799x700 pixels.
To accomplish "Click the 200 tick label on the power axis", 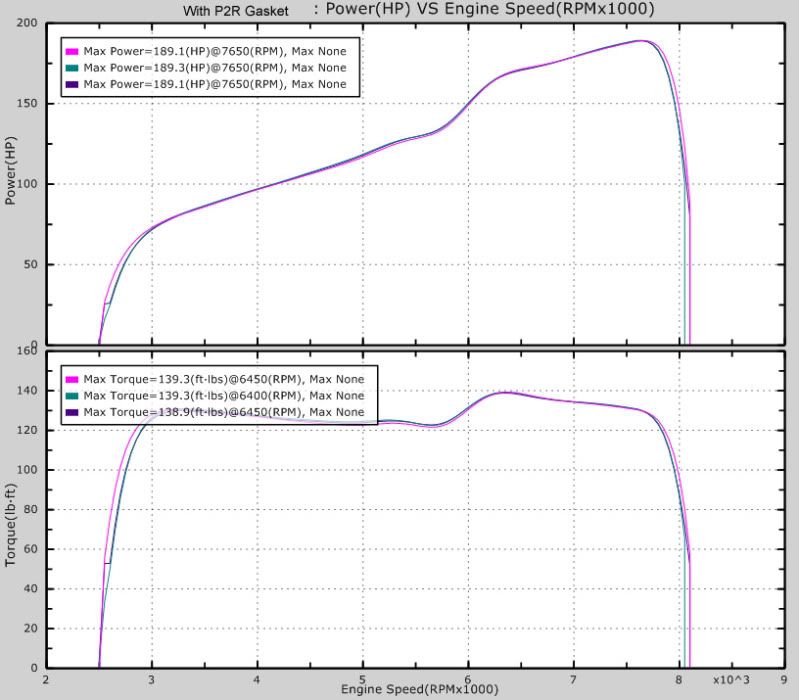I will point(26,23).
